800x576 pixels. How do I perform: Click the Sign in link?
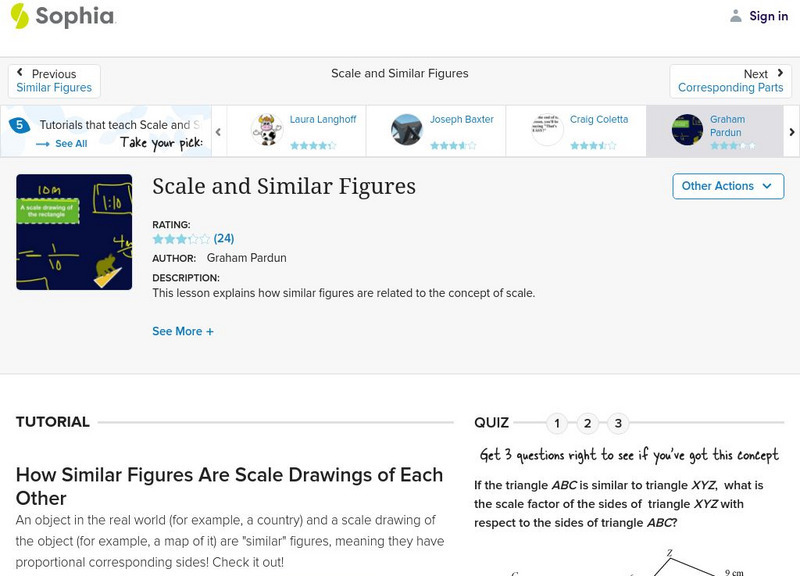click(x=768, y=16)
